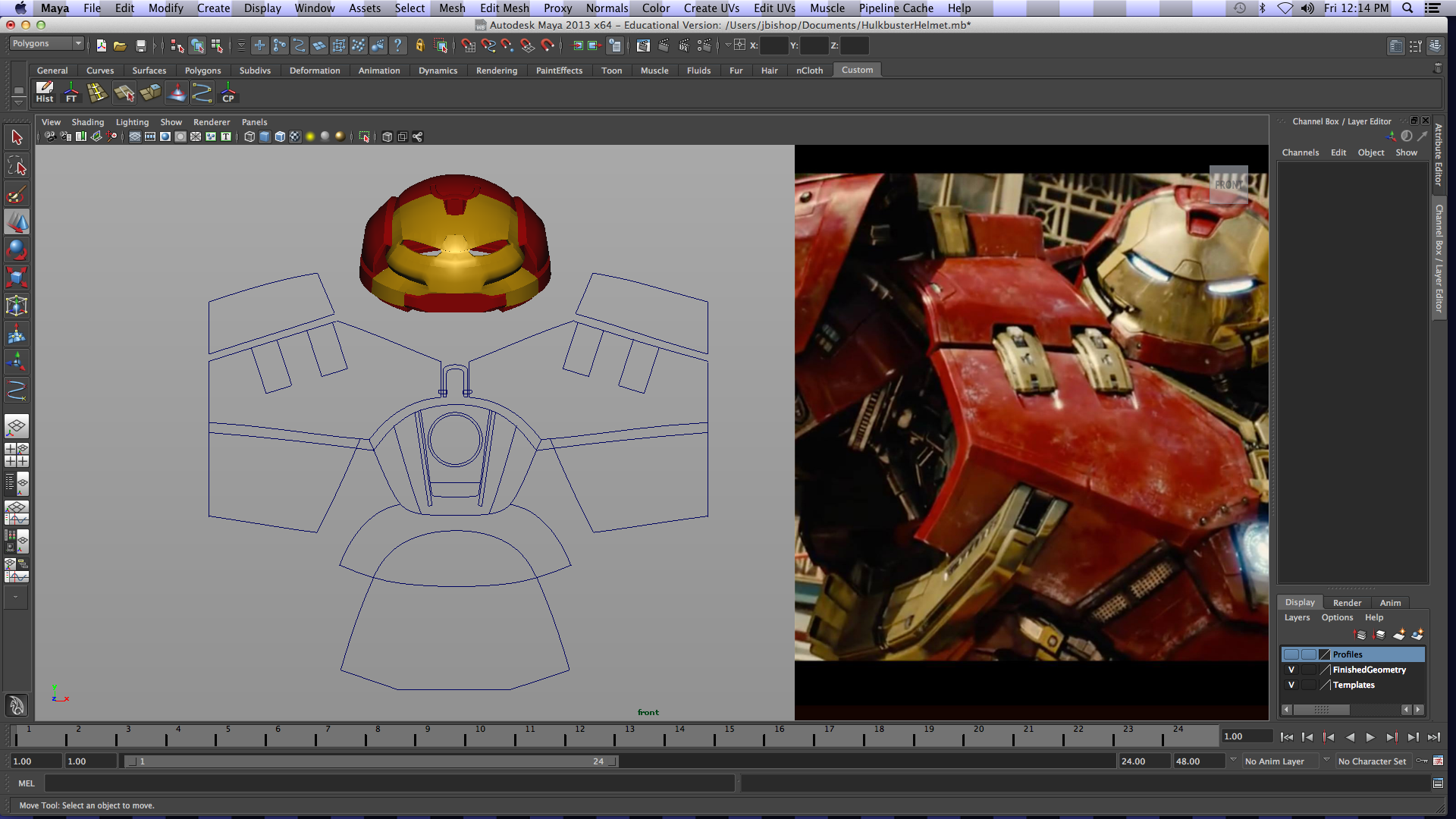This screenshot has height=819, width=1456.
Task: Play animation forward
Action: [x=1371, y=737]
